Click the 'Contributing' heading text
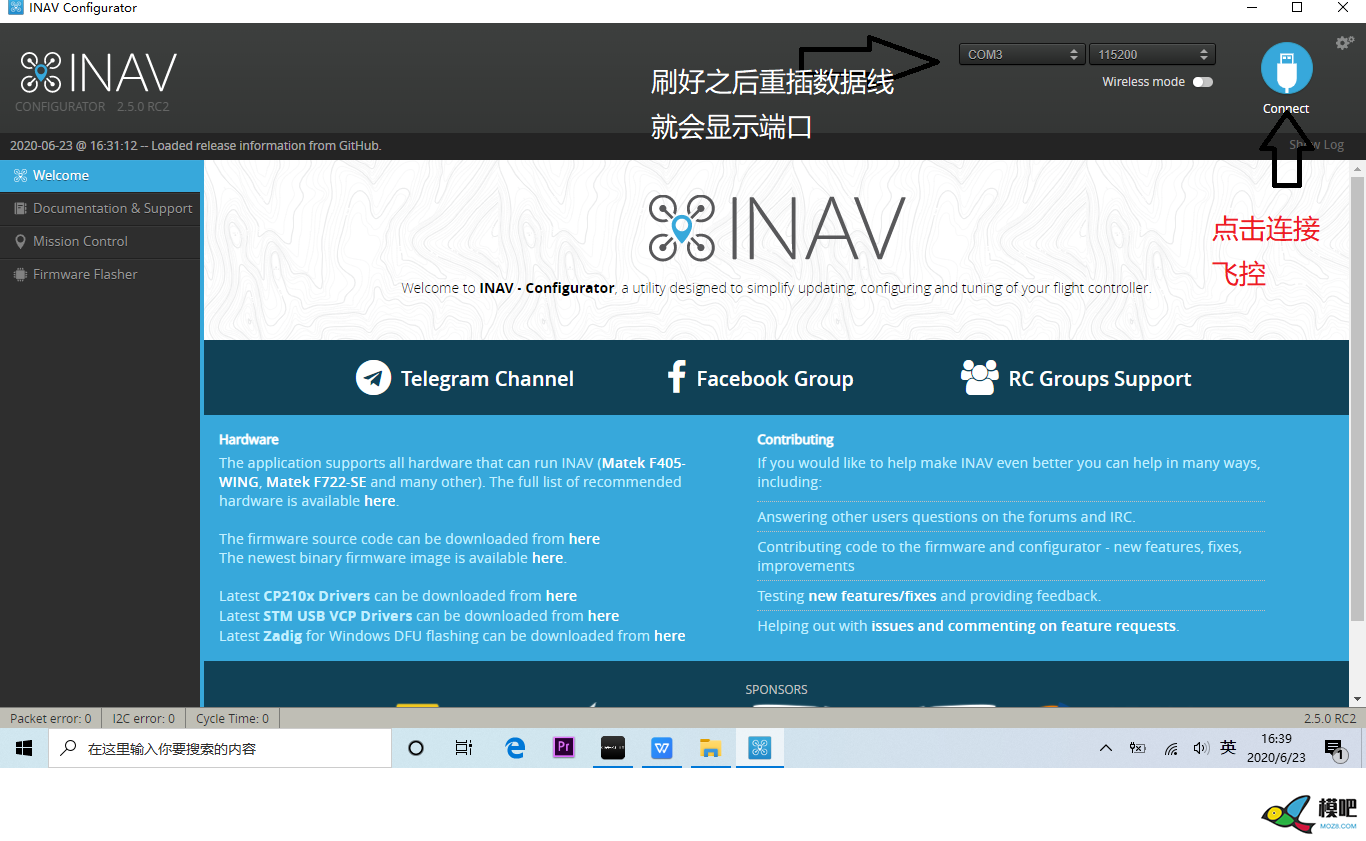This screenshot has width=1366, height=841. click(795, 439)
